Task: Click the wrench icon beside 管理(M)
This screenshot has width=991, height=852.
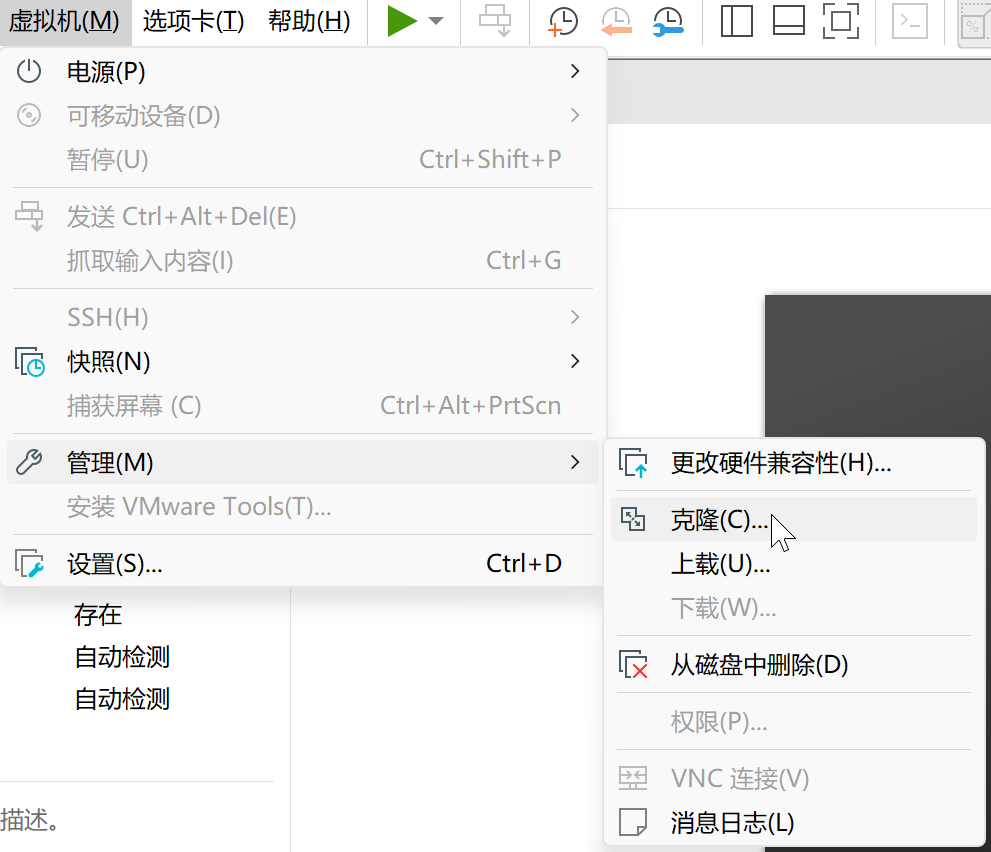Action: 29,463
